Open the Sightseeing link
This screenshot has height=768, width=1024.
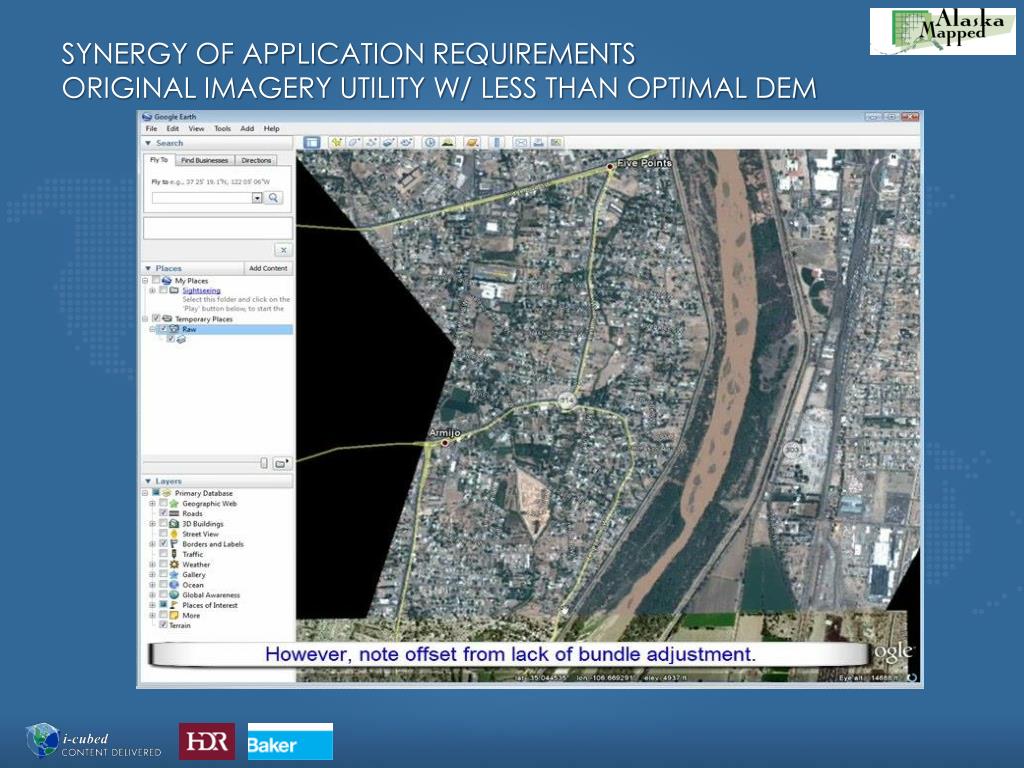(201, 290)
